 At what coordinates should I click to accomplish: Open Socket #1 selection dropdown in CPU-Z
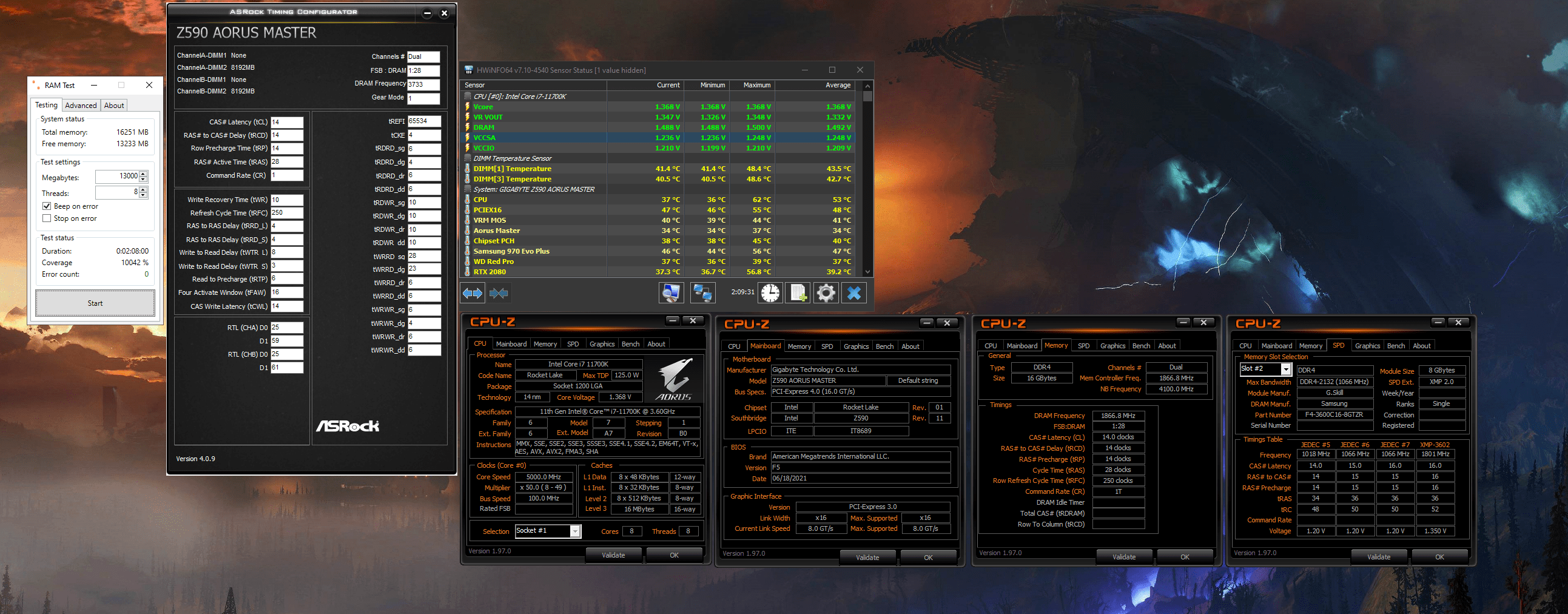tap(575, 531)
